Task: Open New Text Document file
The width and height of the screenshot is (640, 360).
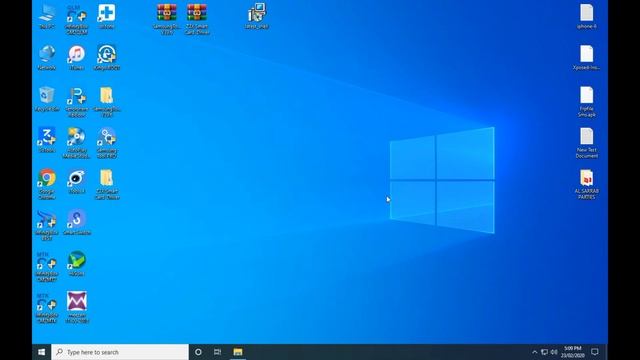Action: [x=587, y=143]
